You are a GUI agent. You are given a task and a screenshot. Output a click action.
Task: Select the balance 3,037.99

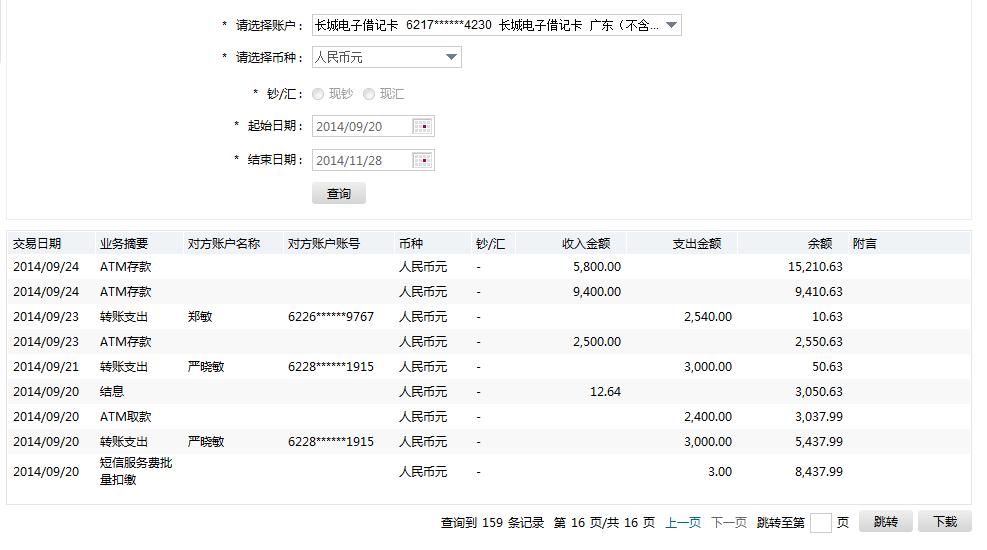818,417
